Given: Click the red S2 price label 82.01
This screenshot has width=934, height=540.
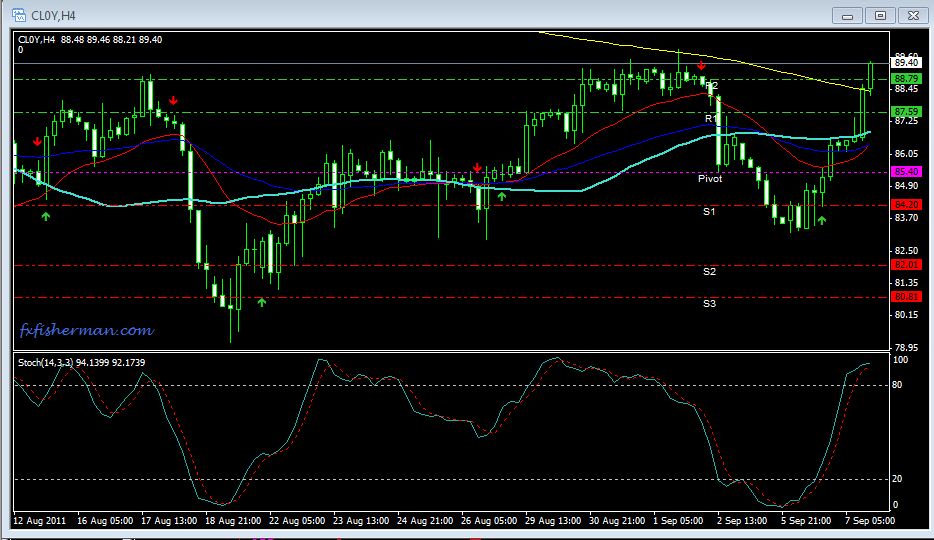Looking at the screenshot, I should (906, 265).
